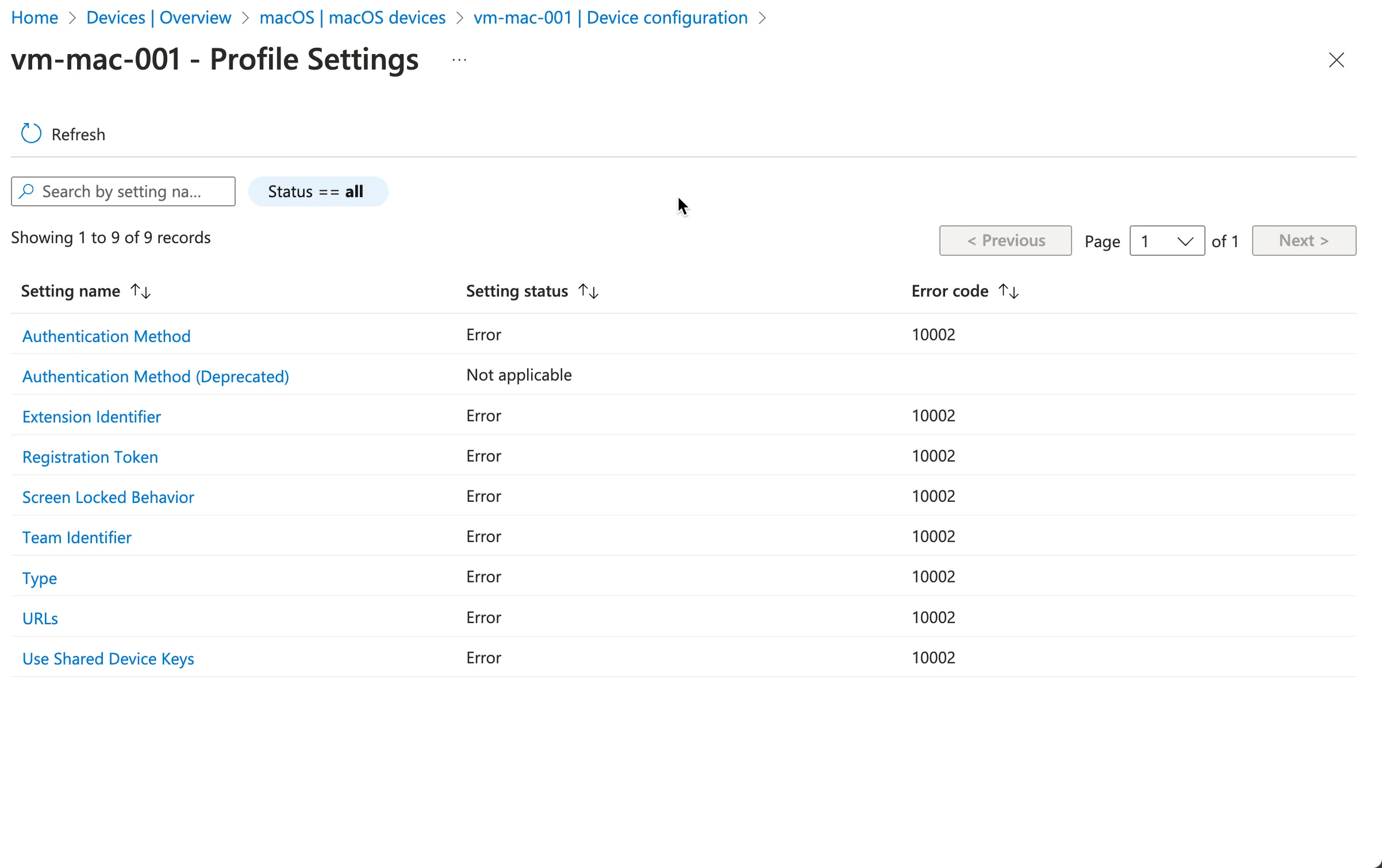Sort by Error code arrows
The image size is (1382, 868).
tap(1009, 291)
